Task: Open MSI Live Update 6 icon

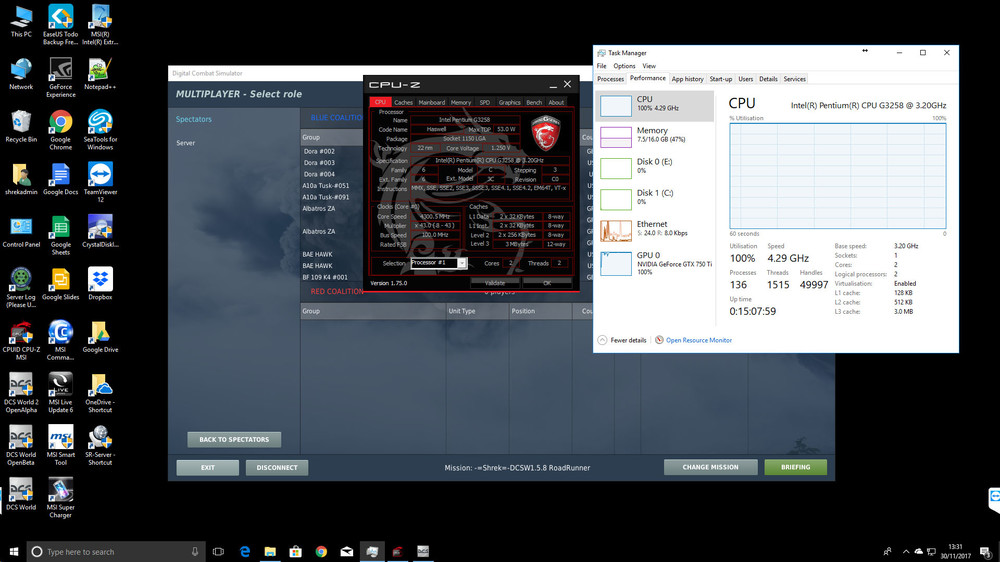Action: [x=61, y=393]
